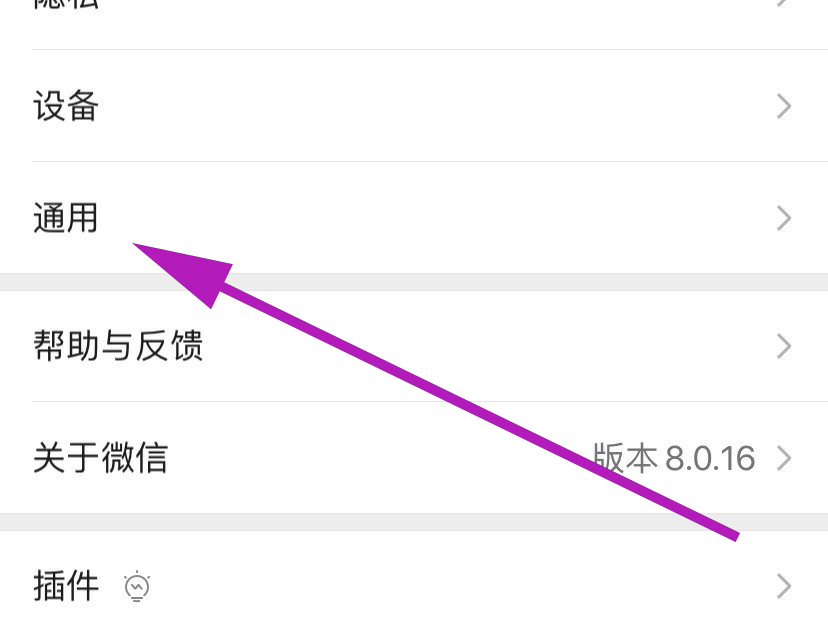The image size is (828, 621).
Task: Tap the partially visible 隐私 row chevron
Action: coord(784,3)
